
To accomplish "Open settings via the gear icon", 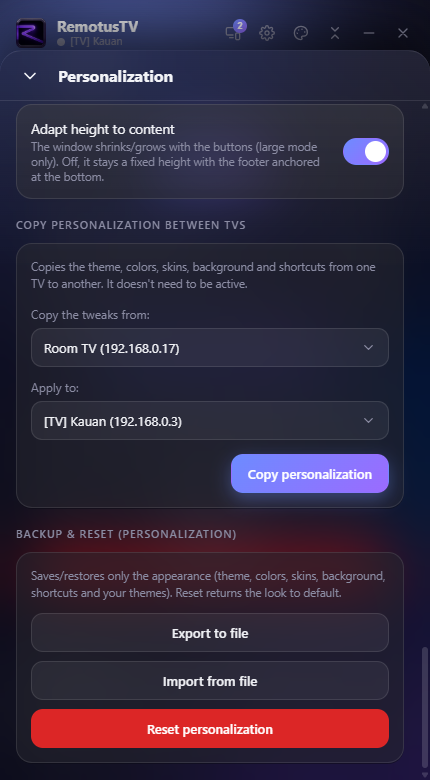I will pyautogui.click(x=267, y=33).
